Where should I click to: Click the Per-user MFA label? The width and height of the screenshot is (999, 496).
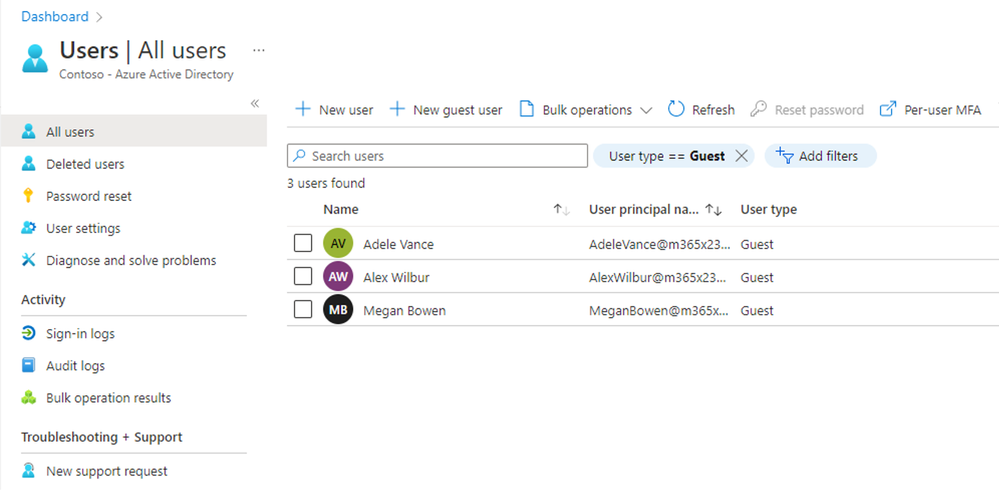tap(942, 110)
